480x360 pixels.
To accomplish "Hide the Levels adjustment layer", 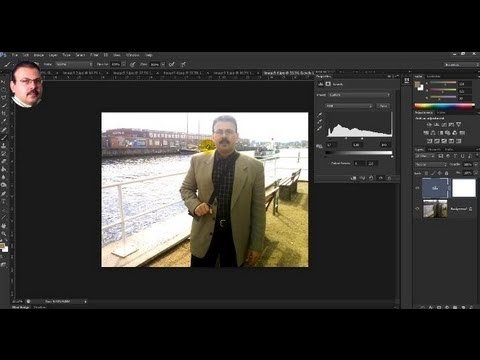I will click(x=417, y=188).
